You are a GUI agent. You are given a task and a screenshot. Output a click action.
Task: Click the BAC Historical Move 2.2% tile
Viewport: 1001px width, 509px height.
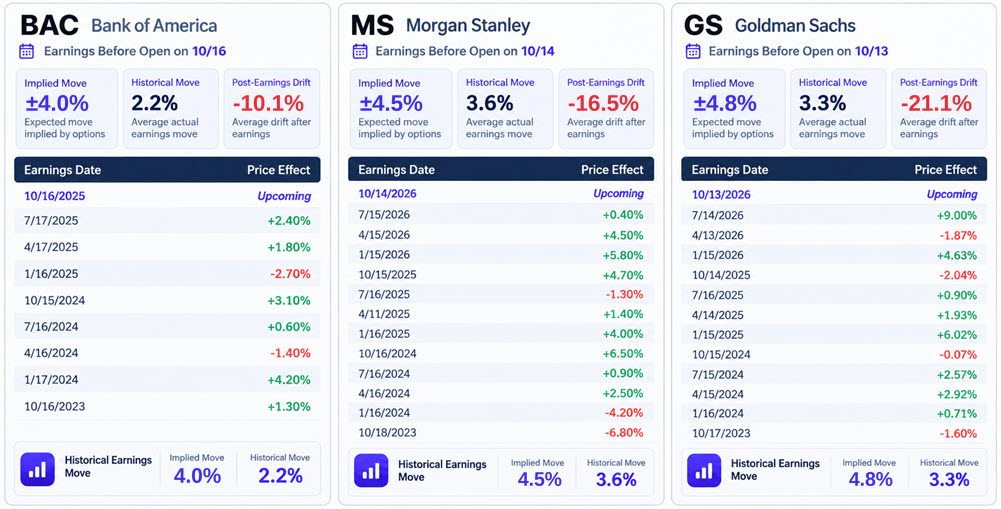pos(170,109)
